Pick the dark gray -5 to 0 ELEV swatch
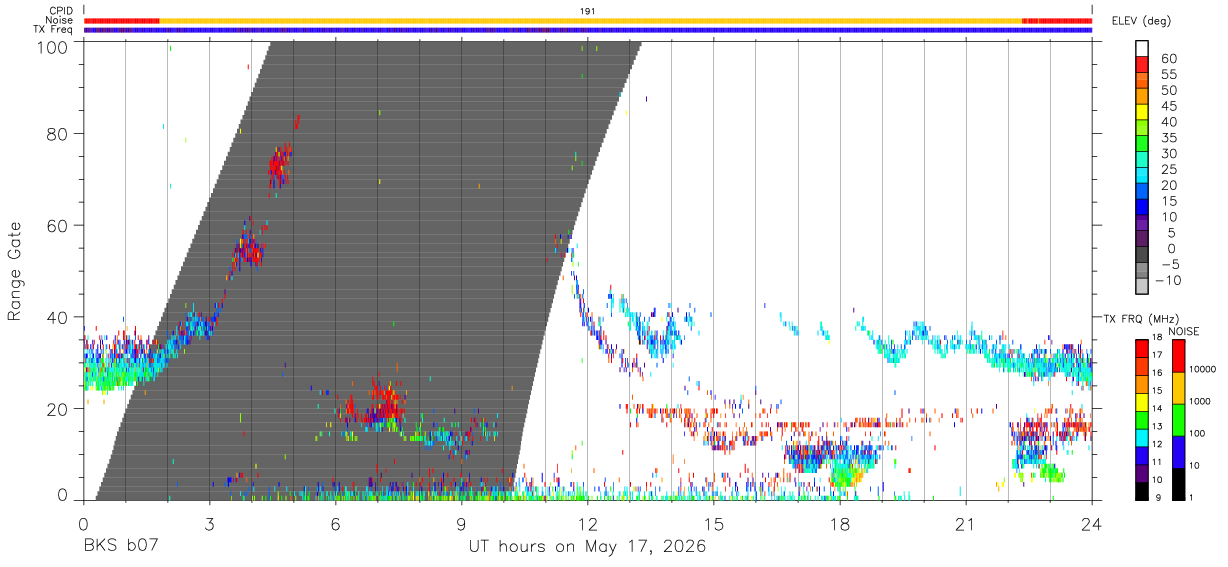 pyautogui.click(x=1142, y=255)
